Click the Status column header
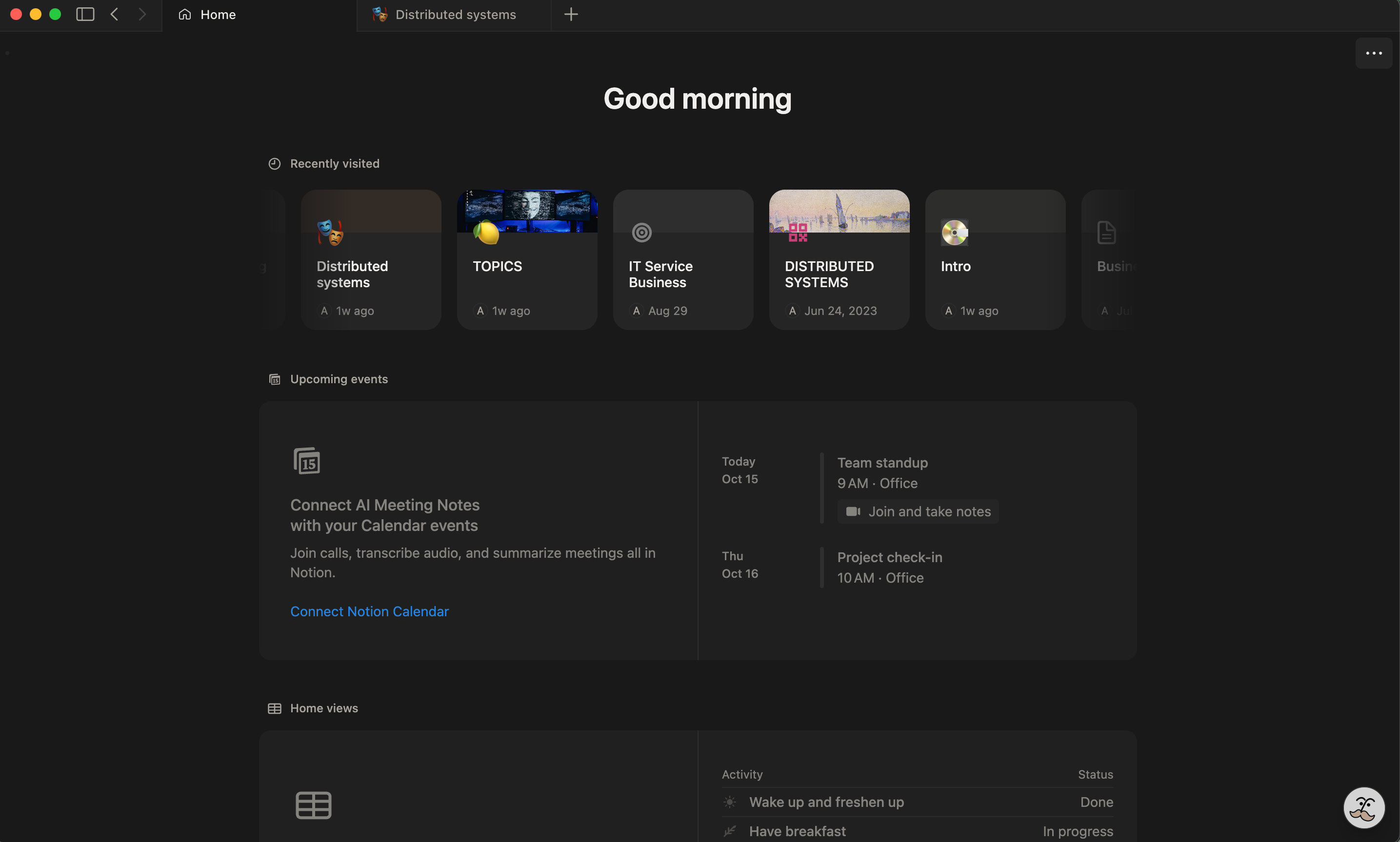 pyautogui.click(x=1095, y=775)
